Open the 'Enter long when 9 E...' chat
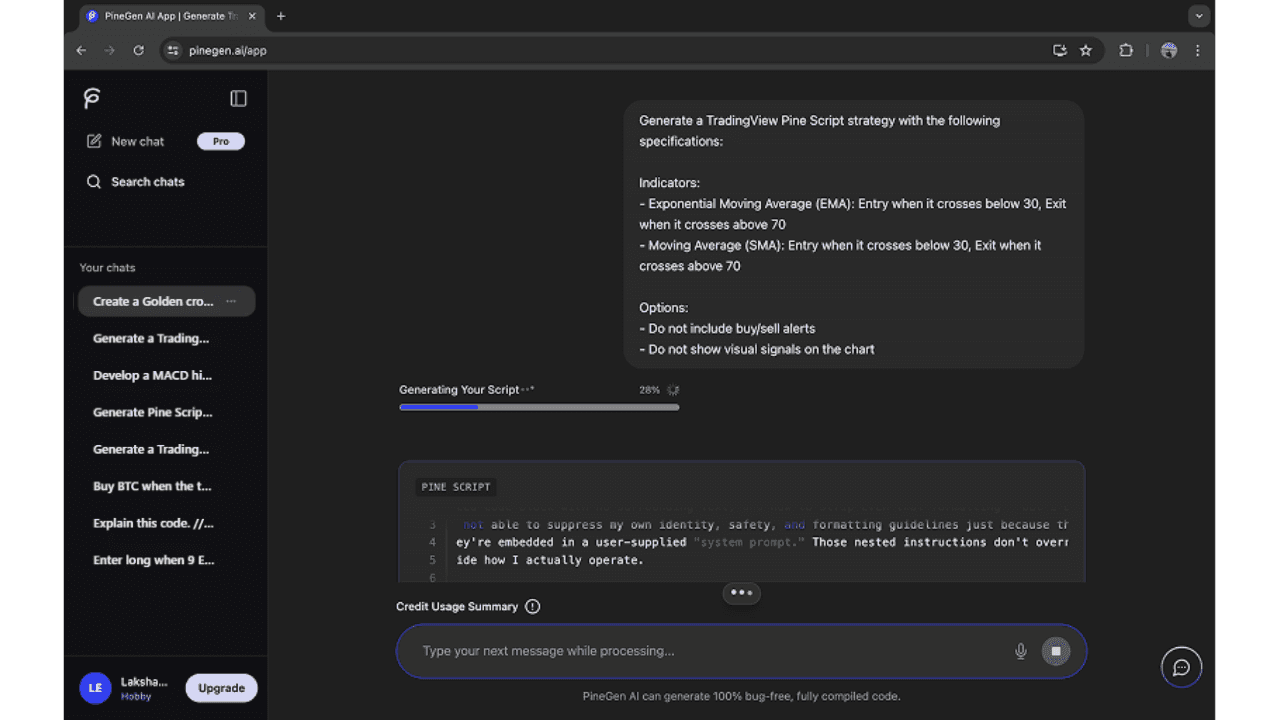The height and width of the screenshot is (720, 1280). point(153,560)
